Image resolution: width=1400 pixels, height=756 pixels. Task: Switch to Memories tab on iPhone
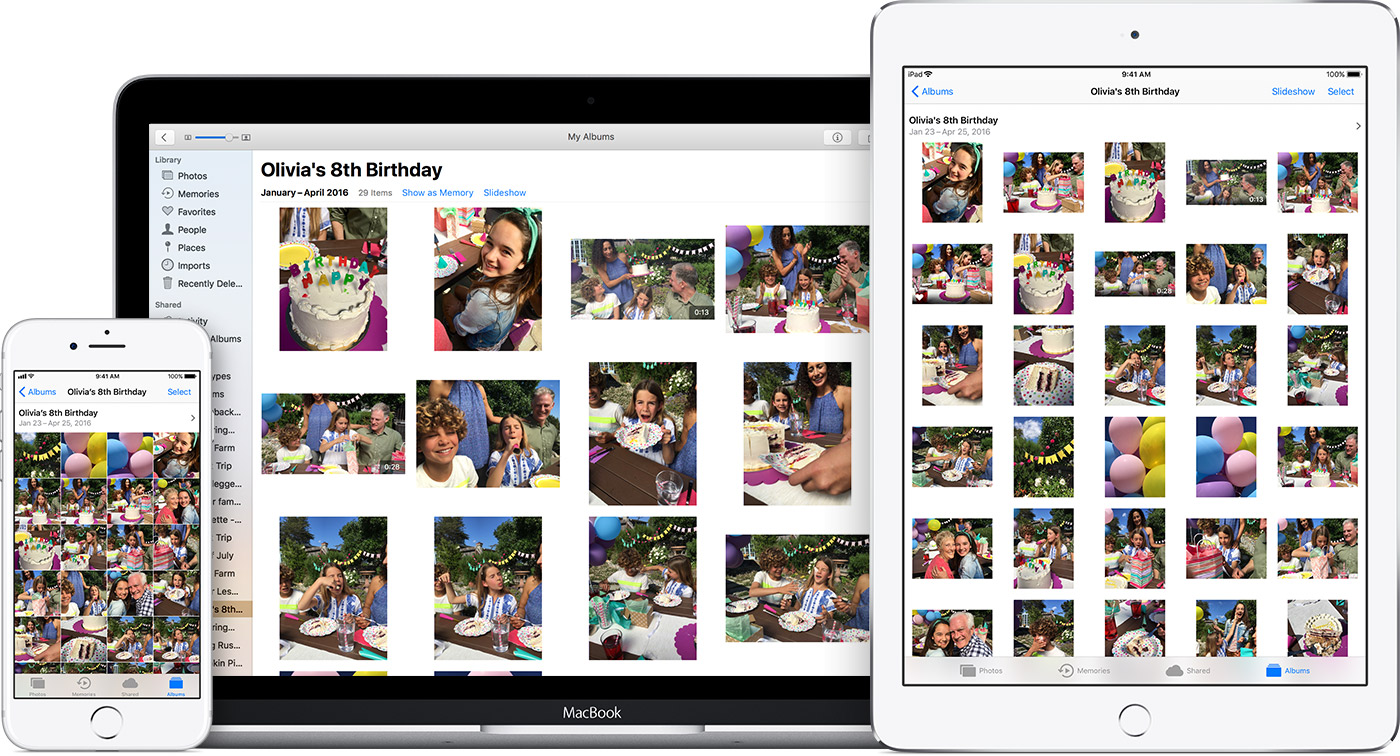pyautogui.click(x=84, y=687)
